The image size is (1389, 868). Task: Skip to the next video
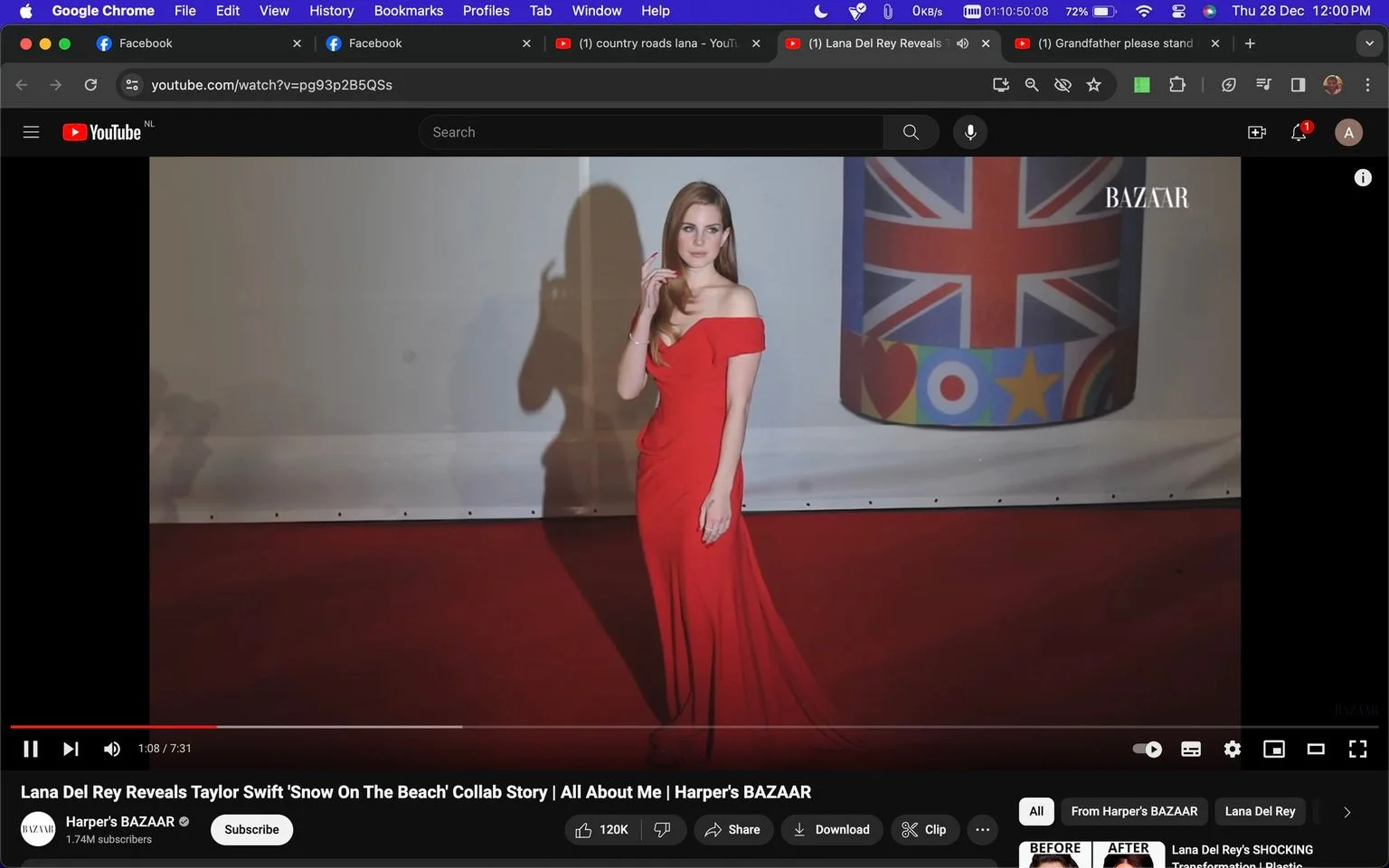coord(71,749)
